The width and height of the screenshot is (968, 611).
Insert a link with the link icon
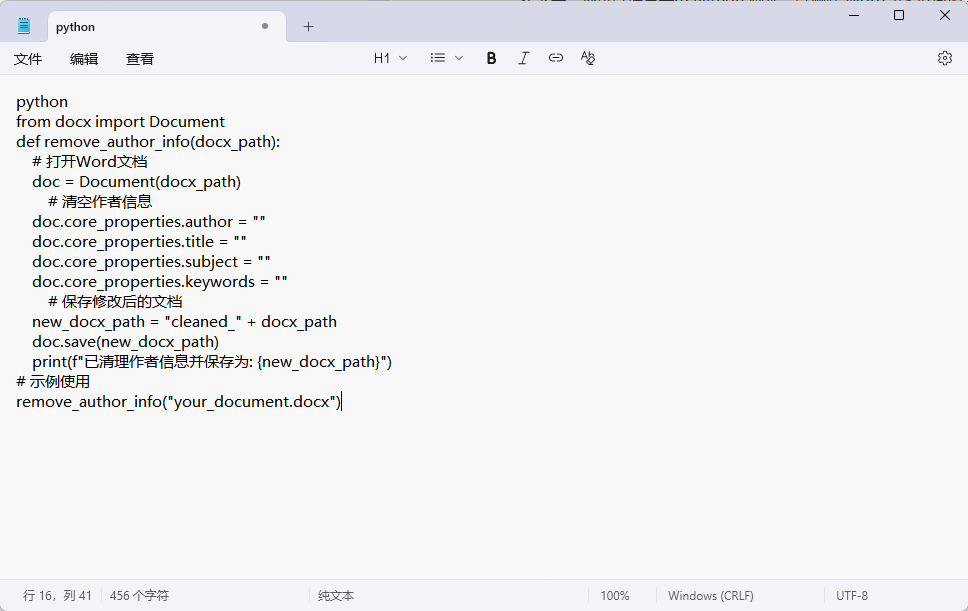tap(556, 58)
